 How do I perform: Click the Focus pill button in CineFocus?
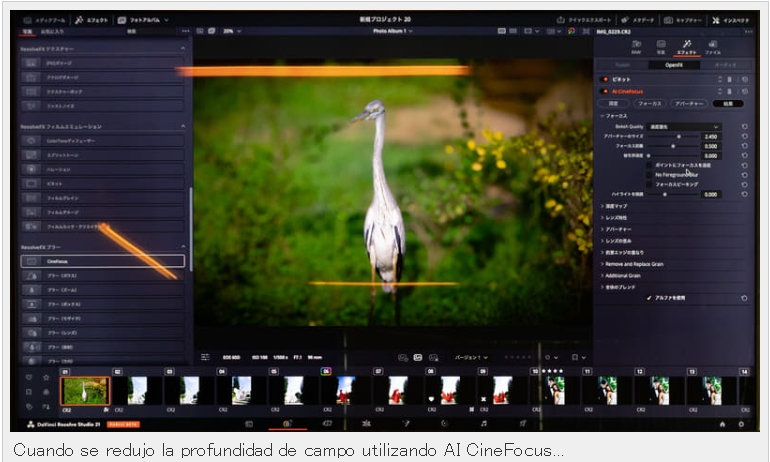(x=649, y=104)
